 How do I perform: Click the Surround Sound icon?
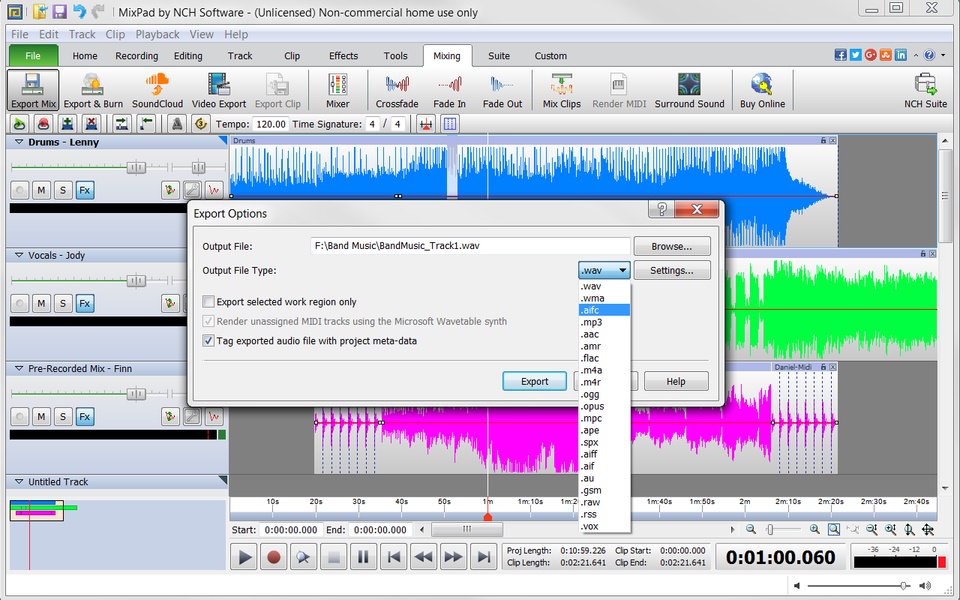tap(689, 89)
